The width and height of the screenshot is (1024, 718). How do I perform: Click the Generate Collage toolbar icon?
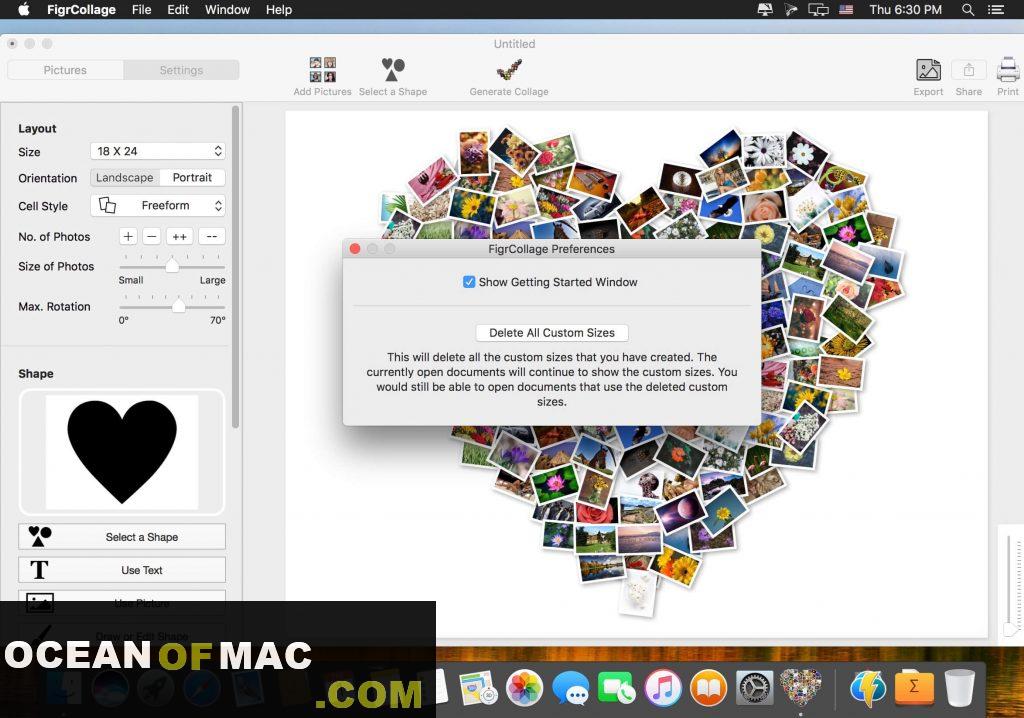(509, 69)
